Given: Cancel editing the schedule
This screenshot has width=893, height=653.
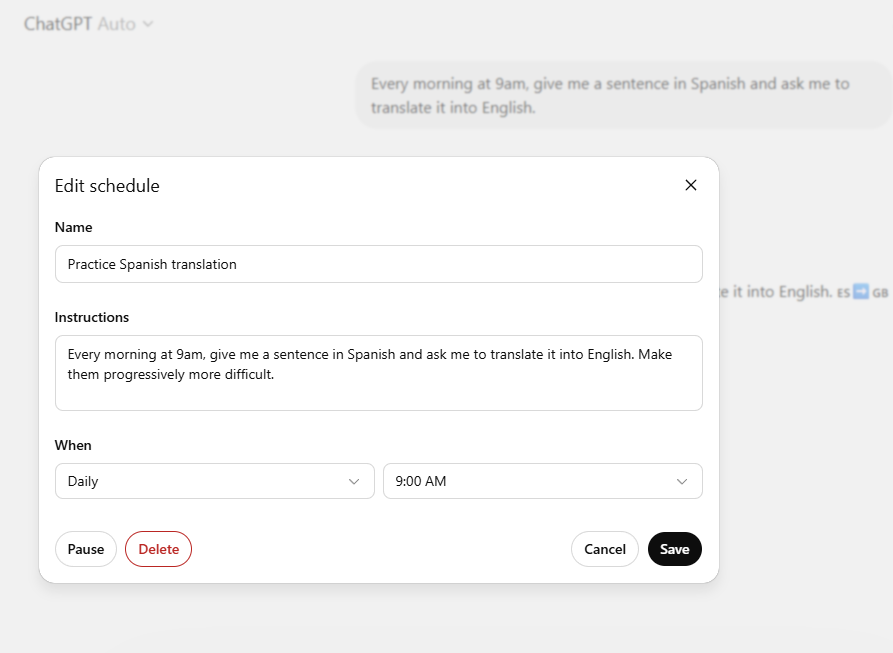Looking at the screenshot, I should 604,549.
